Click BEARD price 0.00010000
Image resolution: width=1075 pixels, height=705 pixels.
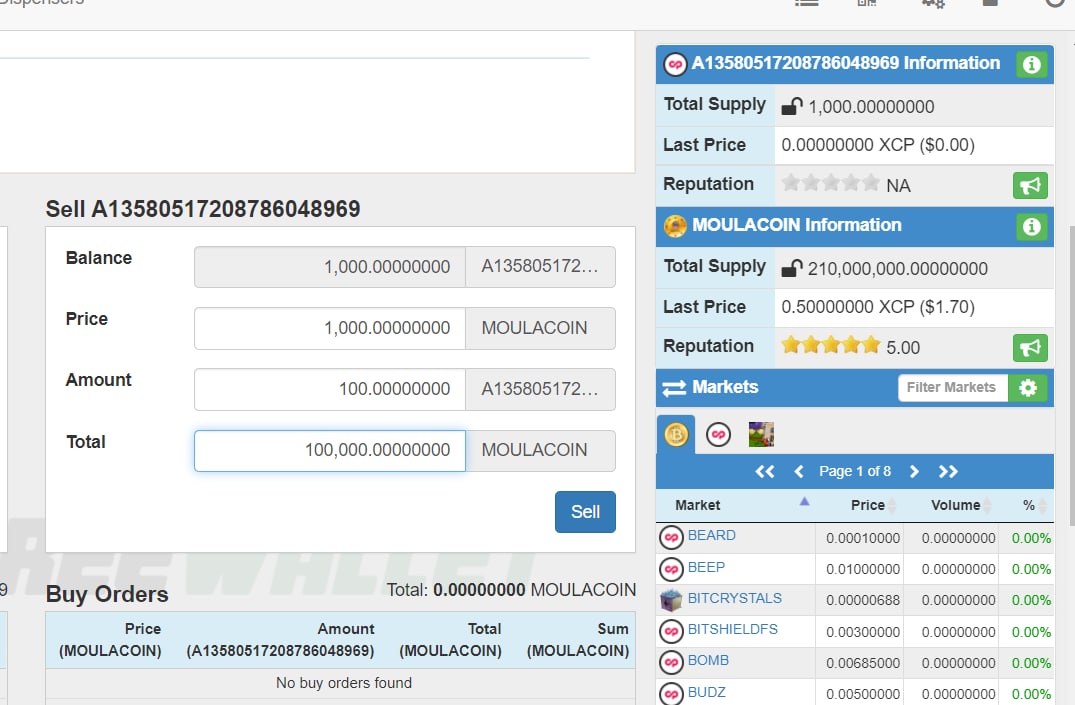click(862, 538)
